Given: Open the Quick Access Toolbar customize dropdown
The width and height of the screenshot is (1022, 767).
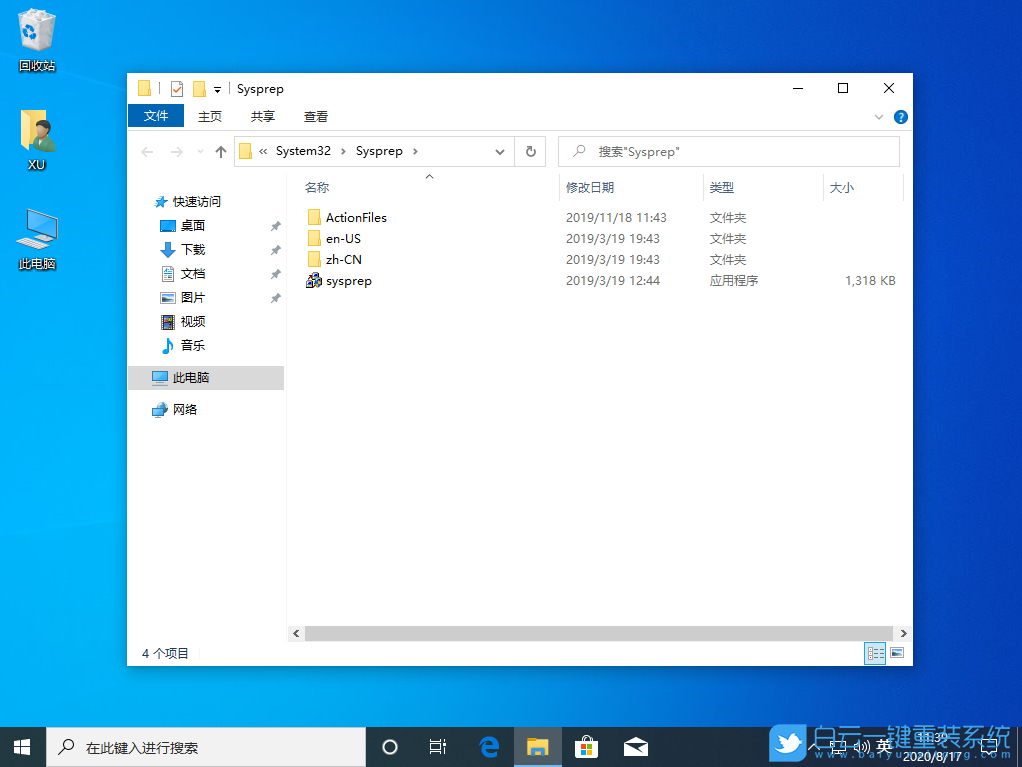Looking at the screenshot, I should [219, 89].
